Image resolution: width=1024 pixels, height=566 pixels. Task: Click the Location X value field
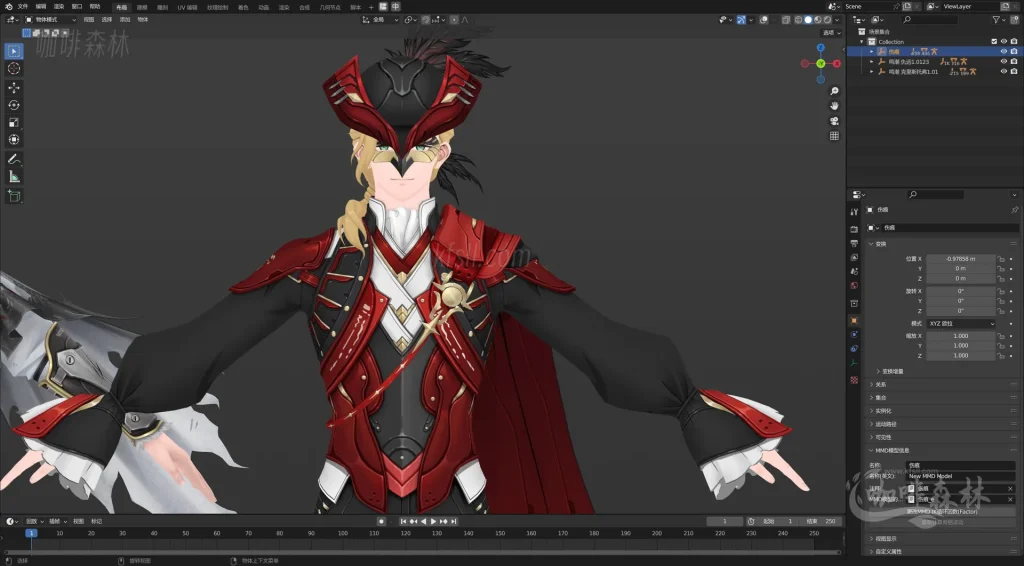[x=960, y=259]
